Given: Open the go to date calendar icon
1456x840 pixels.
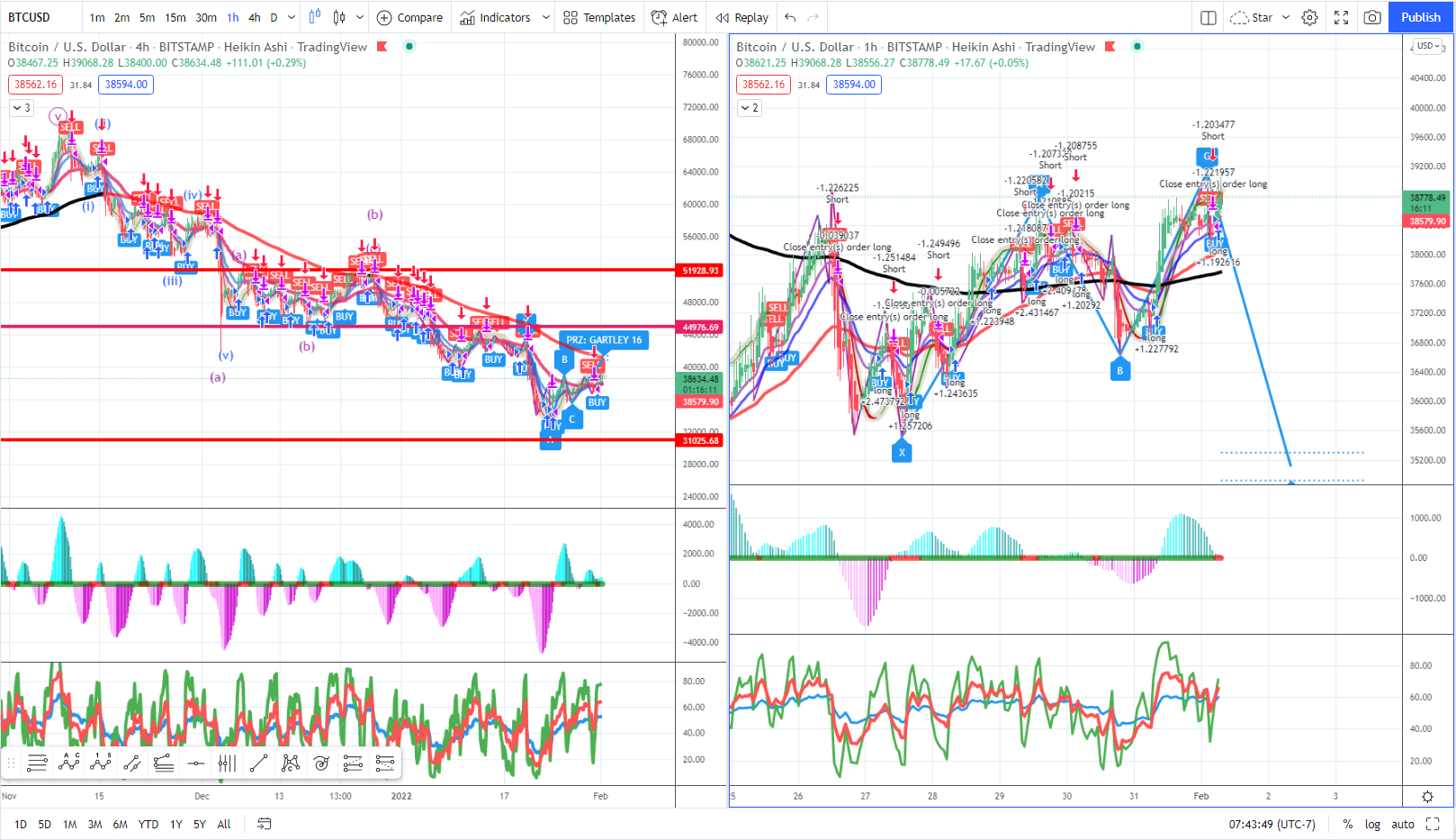Looking at the screenshot, I should pos(265,824).
